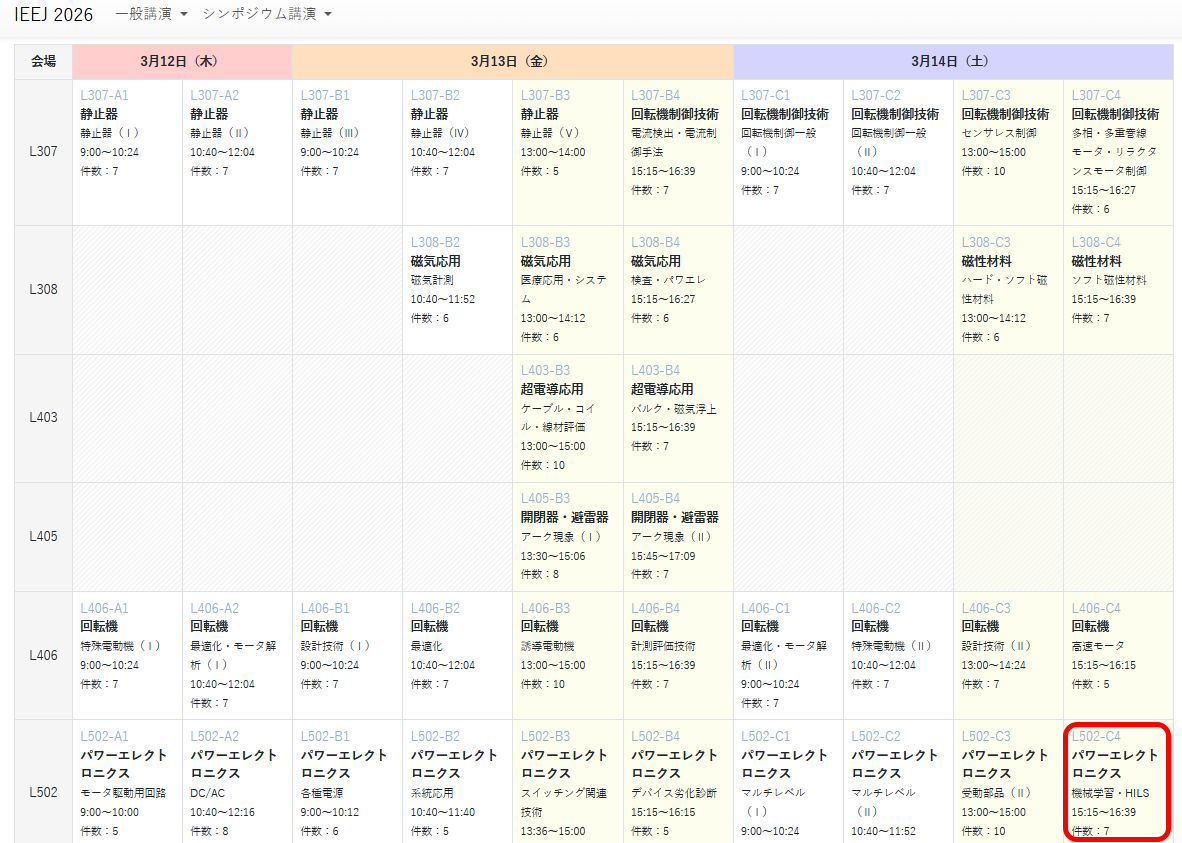This screenshot has width=1182, height=843.
Task: Open the 一般講演 dropdown menu
Action: coord(151,14)
